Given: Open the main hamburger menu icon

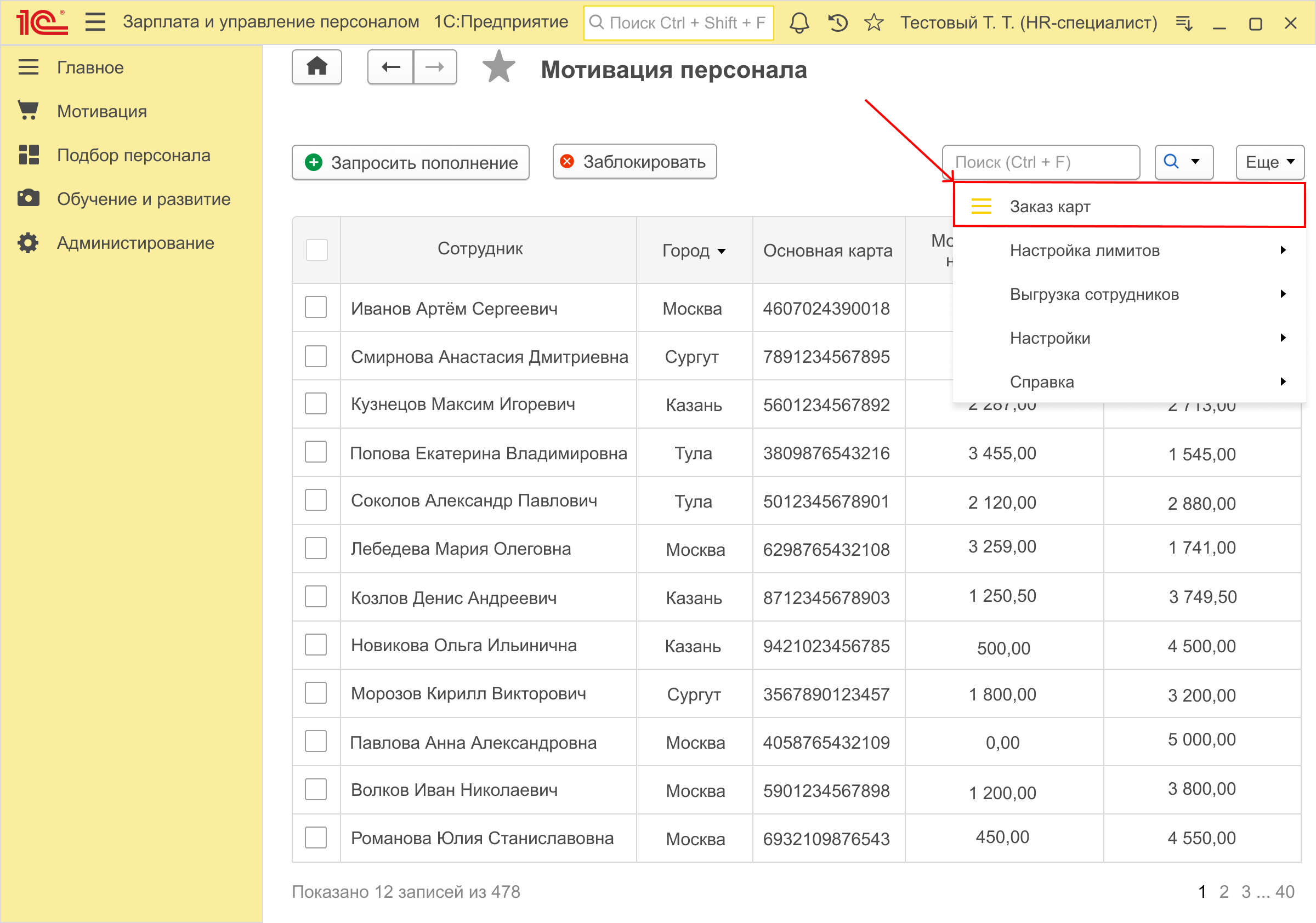Looking at the screenshot, I should tap(95, 22).
